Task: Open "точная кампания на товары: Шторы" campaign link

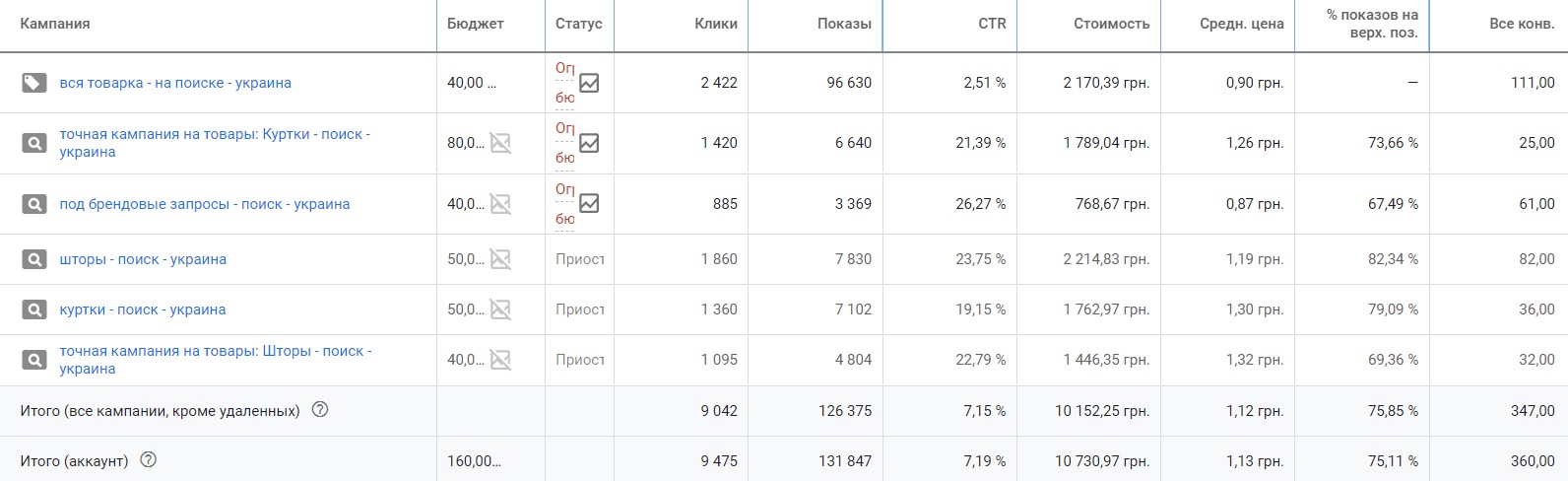Action: click(215, 351)
